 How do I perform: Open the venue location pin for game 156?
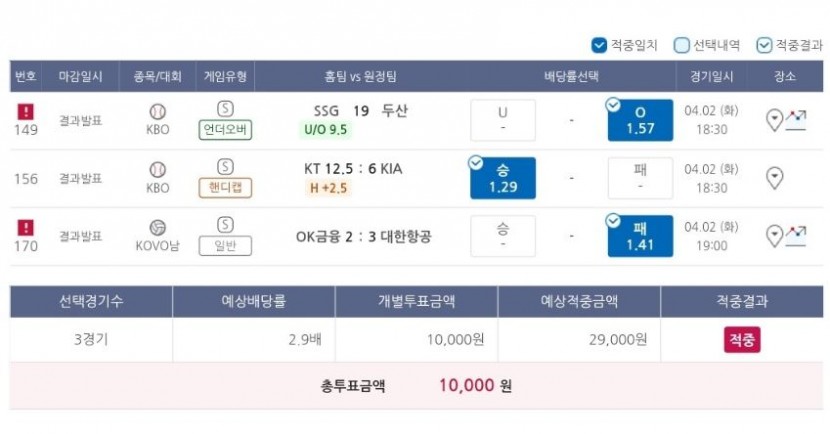pyautogui.click(x=774, y=178)
